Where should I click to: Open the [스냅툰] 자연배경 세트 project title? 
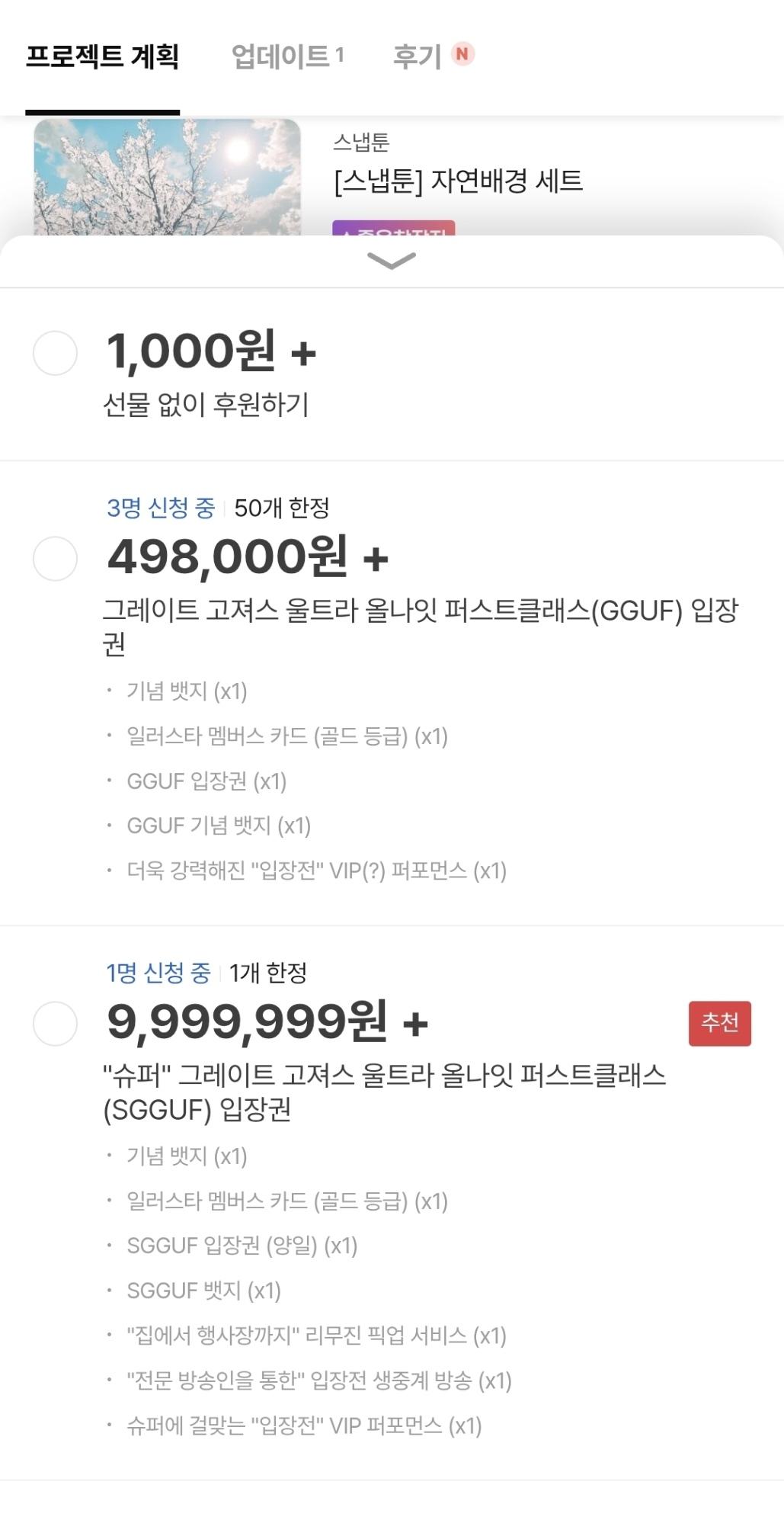[x=458, y=181]
